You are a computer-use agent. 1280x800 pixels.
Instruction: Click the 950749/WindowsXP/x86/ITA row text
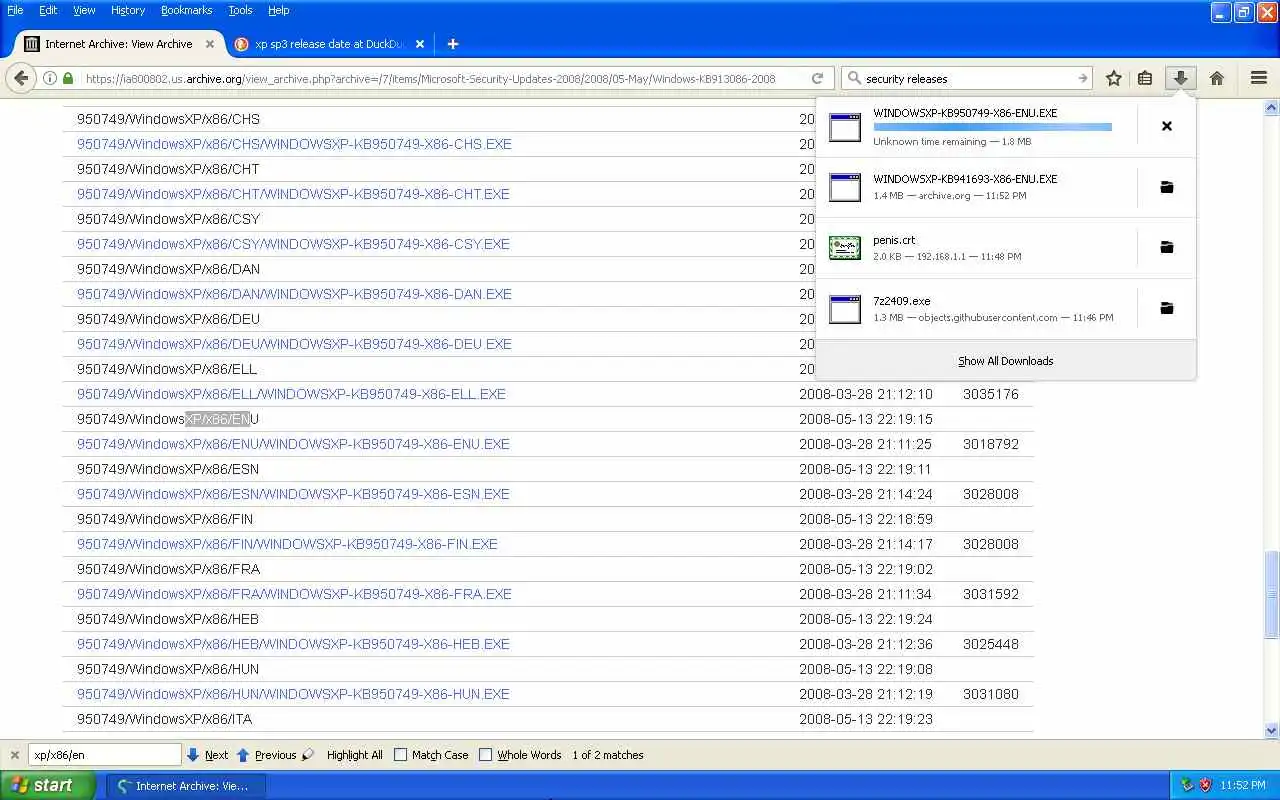coord(164,719)
